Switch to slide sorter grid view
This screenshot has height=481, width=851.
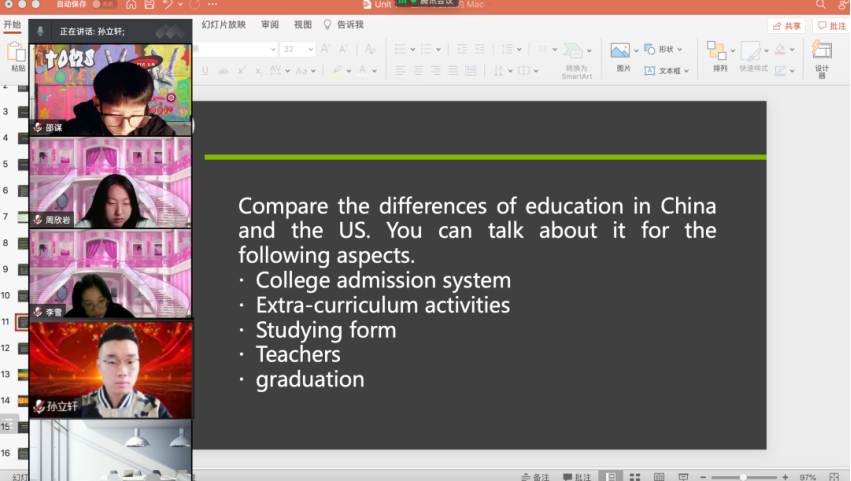[634, 477]
